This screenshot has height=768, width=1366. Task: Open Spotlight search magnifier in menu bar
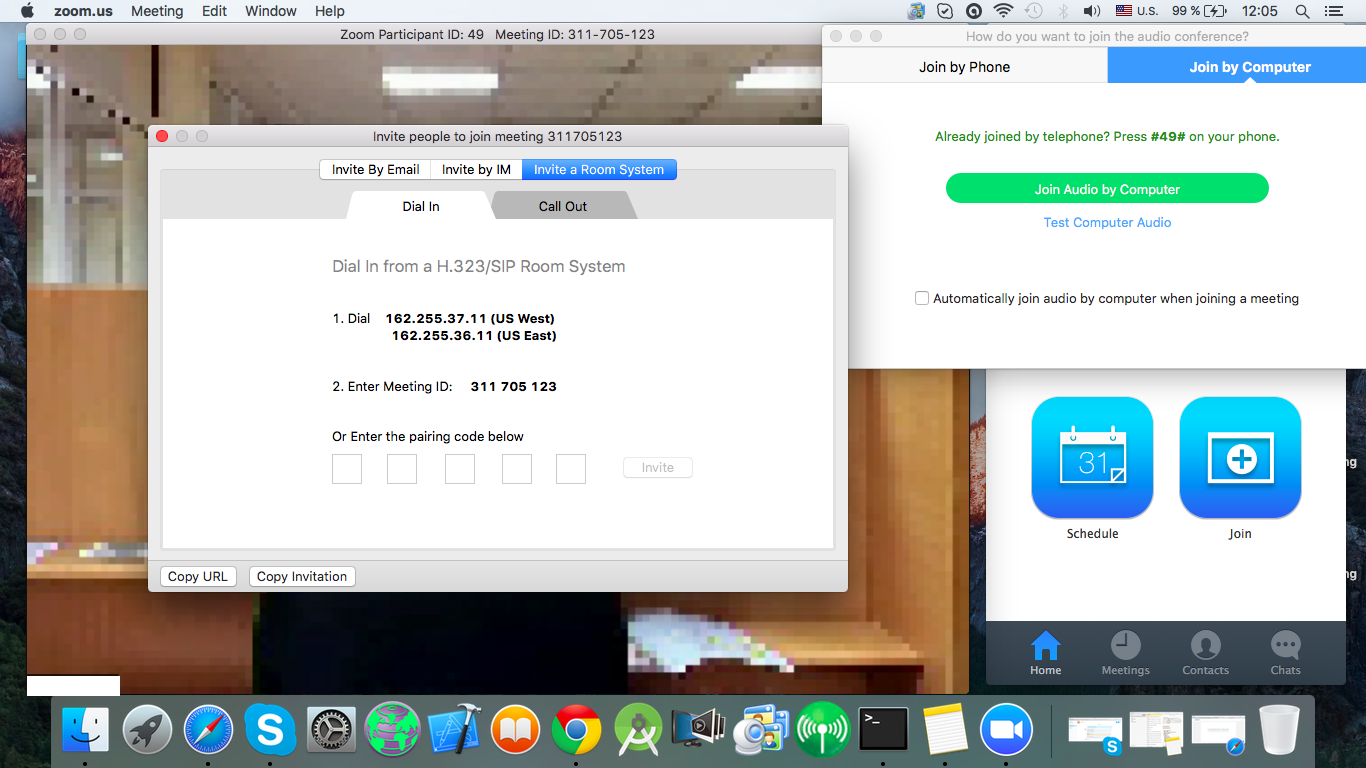[1302, 11]
